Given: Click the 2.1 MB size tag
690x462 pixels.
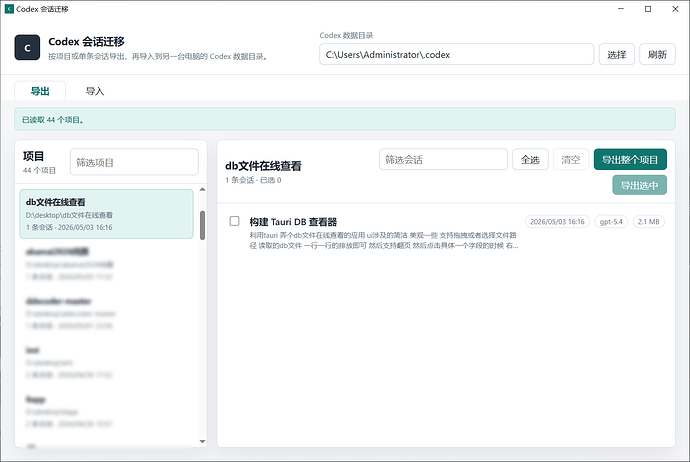Looking at the screenshot, I should 649,222.
